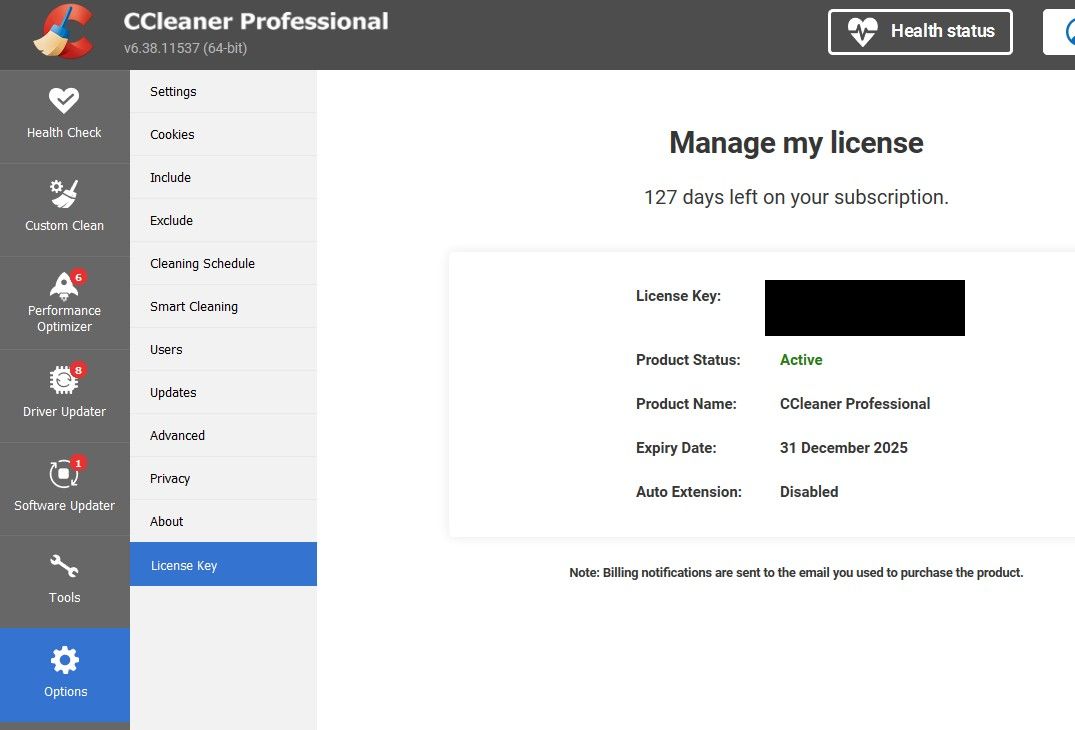The width and height of the screenshot is (1075, 730).
Task: Switch to the Users options page
Action: click(x=166, y=349)
